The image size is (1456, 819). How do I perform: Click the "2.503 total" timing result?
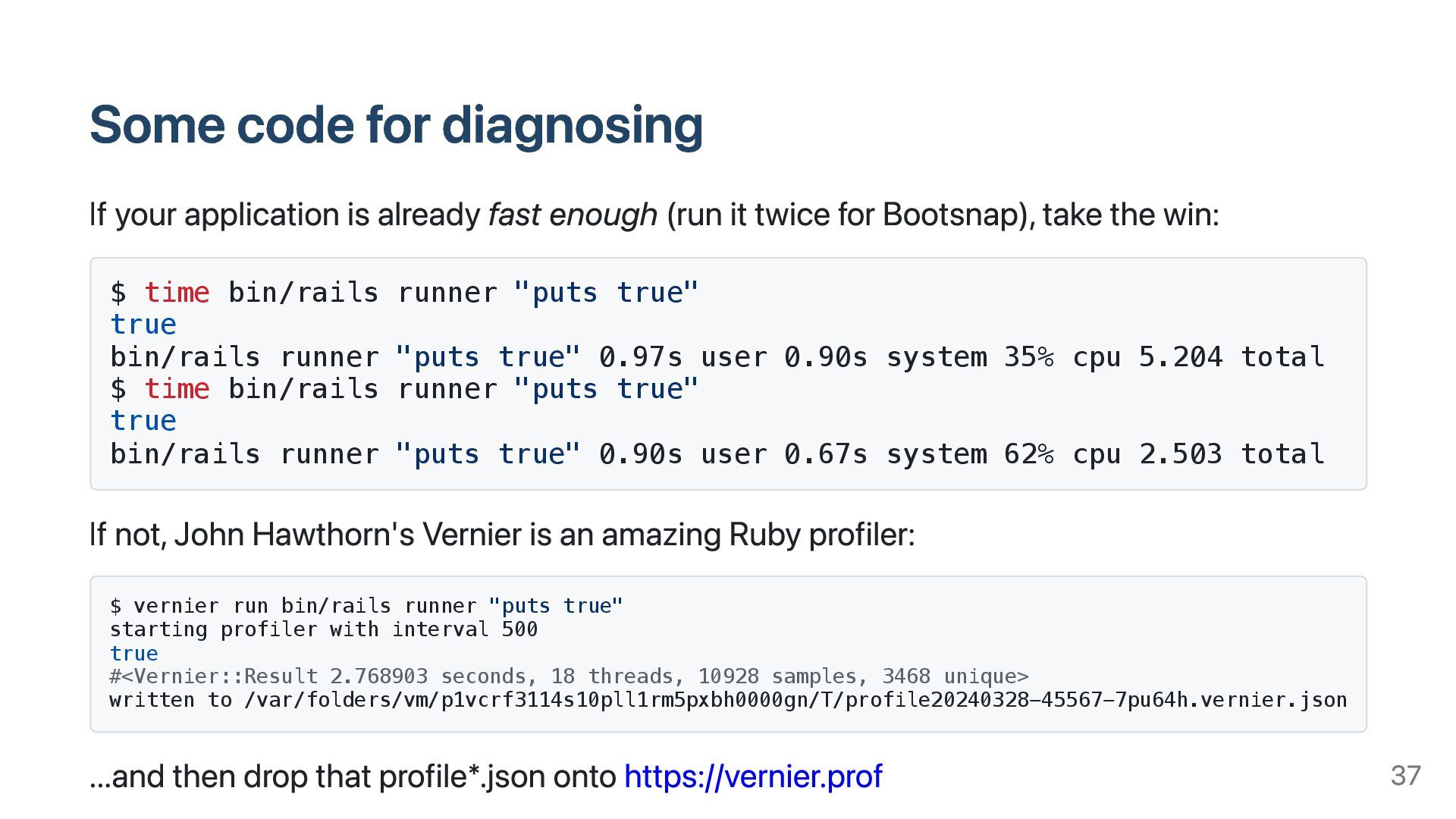pyautogui.click(x=1232, y=453)
